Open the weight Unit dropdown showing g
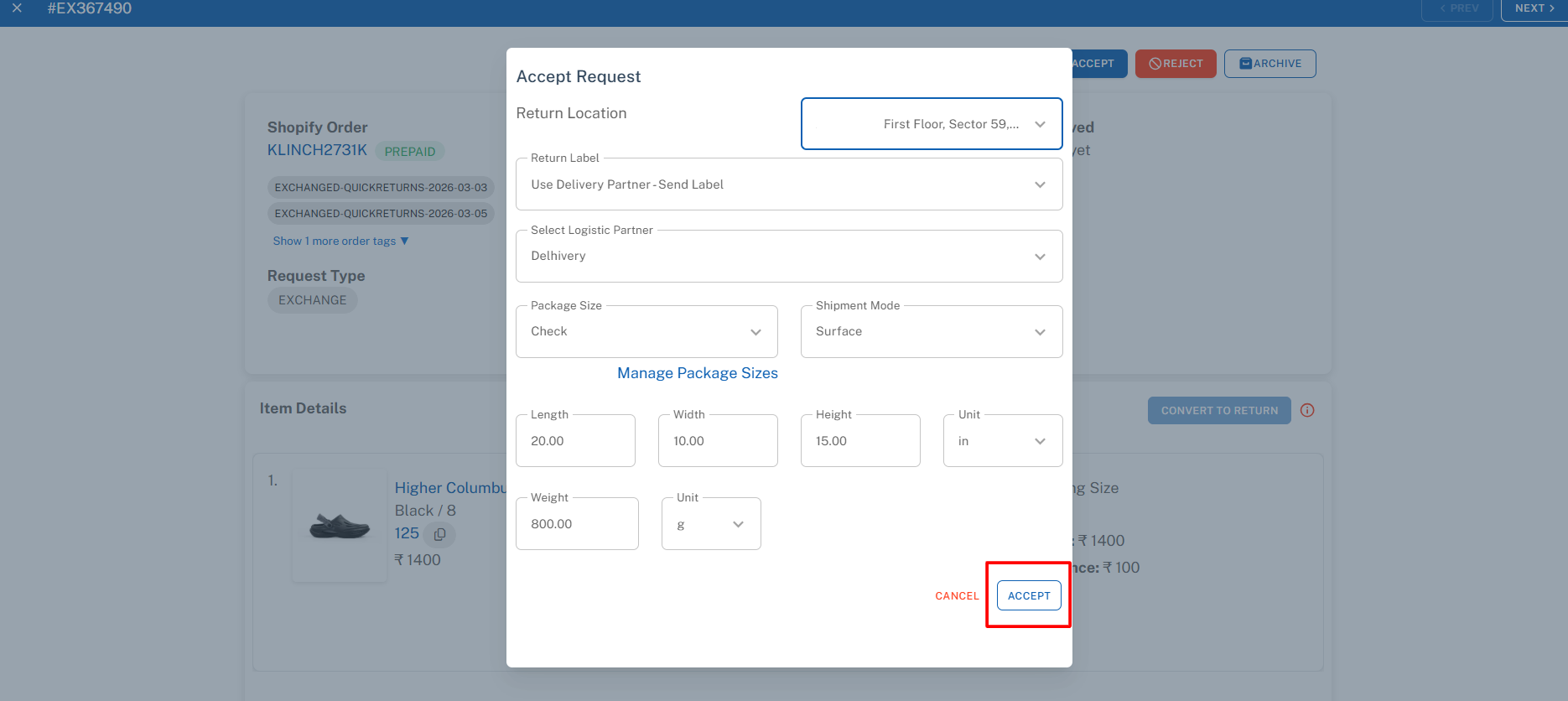 click(710, 524)
